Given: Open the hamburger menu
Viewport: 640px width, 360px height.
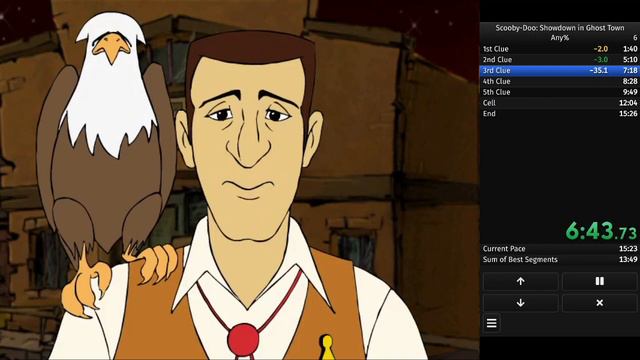Looking at the screenshot, I should pyautogui.click(x=492, y=323).
